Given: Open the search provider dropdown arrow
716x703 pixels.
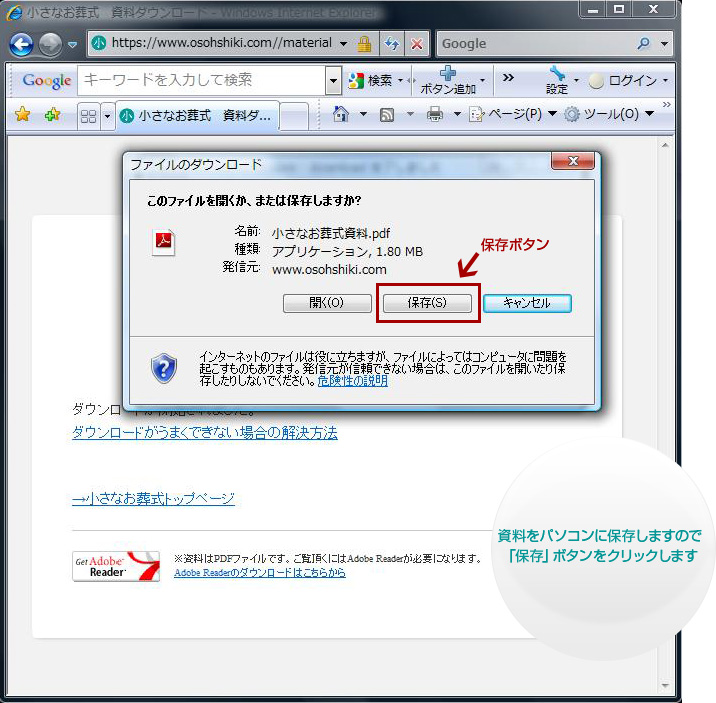Looking at the screenshot, I should [x=664, y=44].
